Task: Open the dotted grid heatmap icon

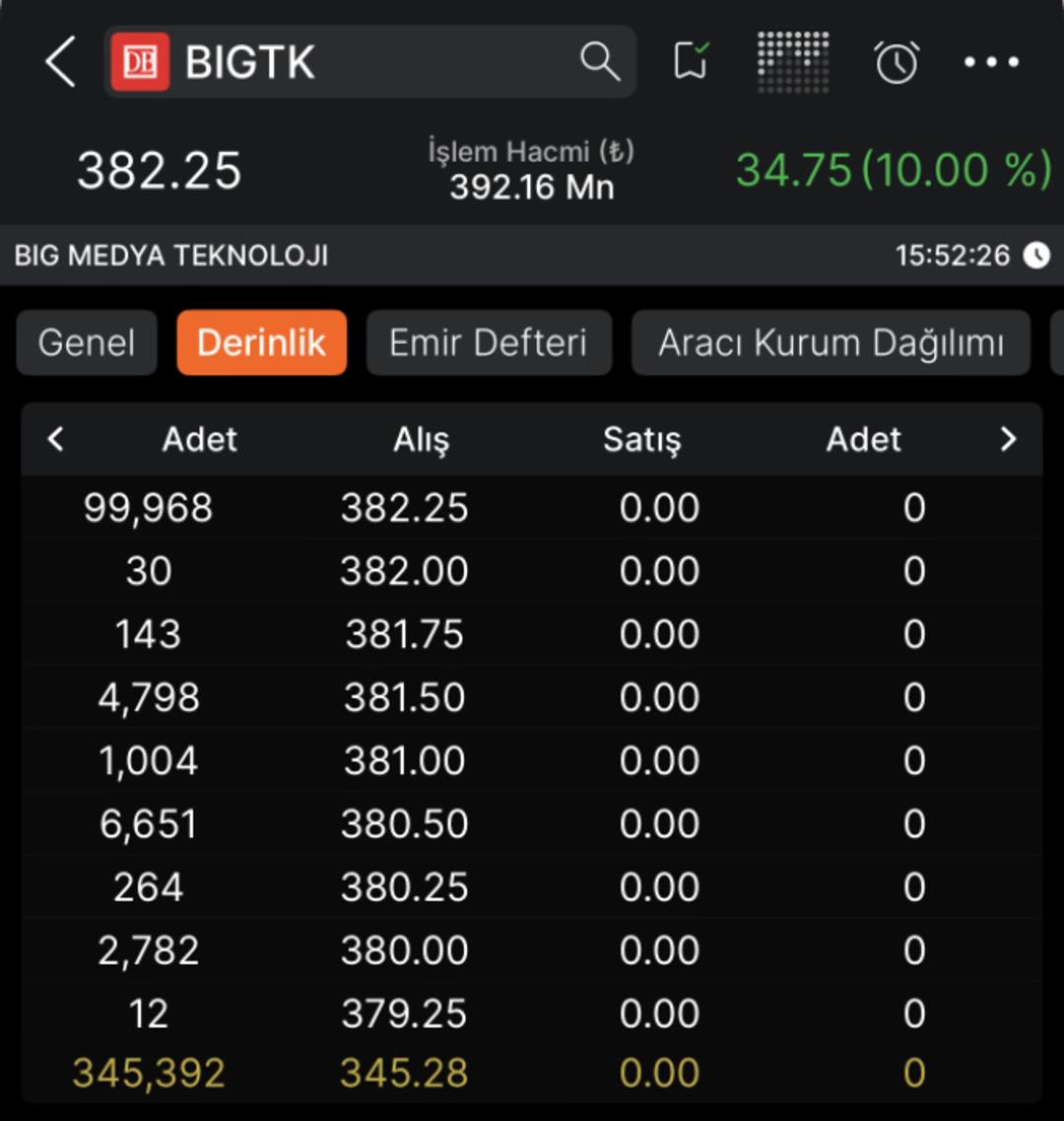Action: [x=792, y=62]
